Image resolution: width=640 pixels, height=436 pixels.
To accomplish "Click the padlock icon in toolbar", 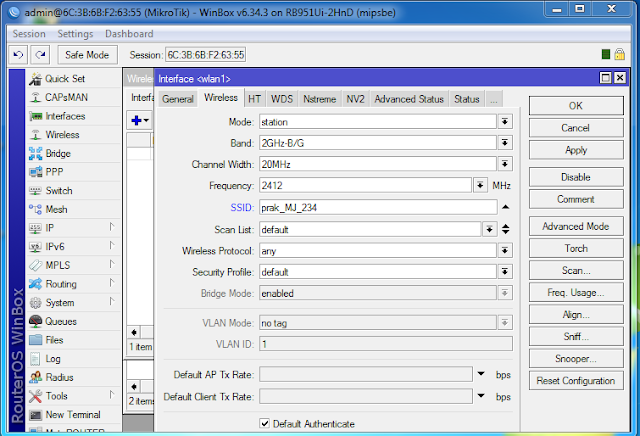I will [620, 54].
